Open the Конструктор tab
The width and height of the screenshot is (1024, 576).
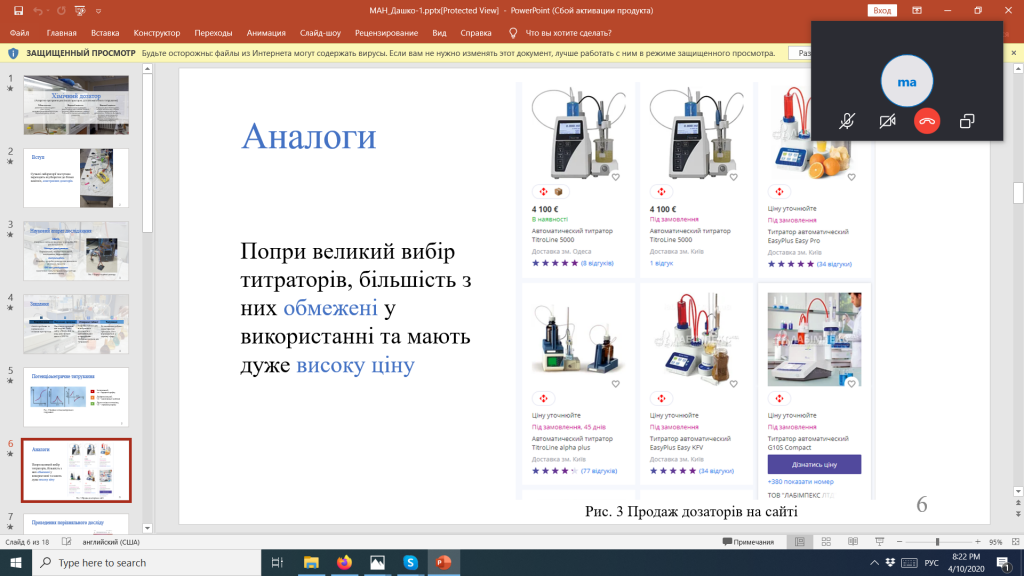(157, 33)
